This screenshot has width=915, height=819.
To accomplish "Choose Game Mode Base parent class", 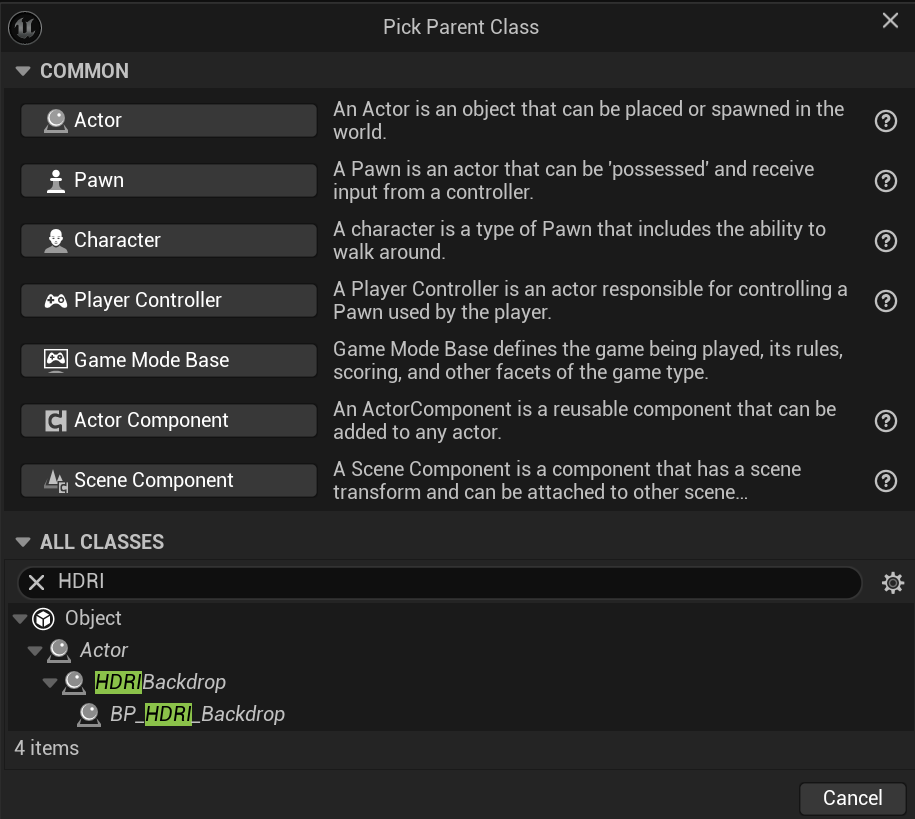I will pos(169,360).
